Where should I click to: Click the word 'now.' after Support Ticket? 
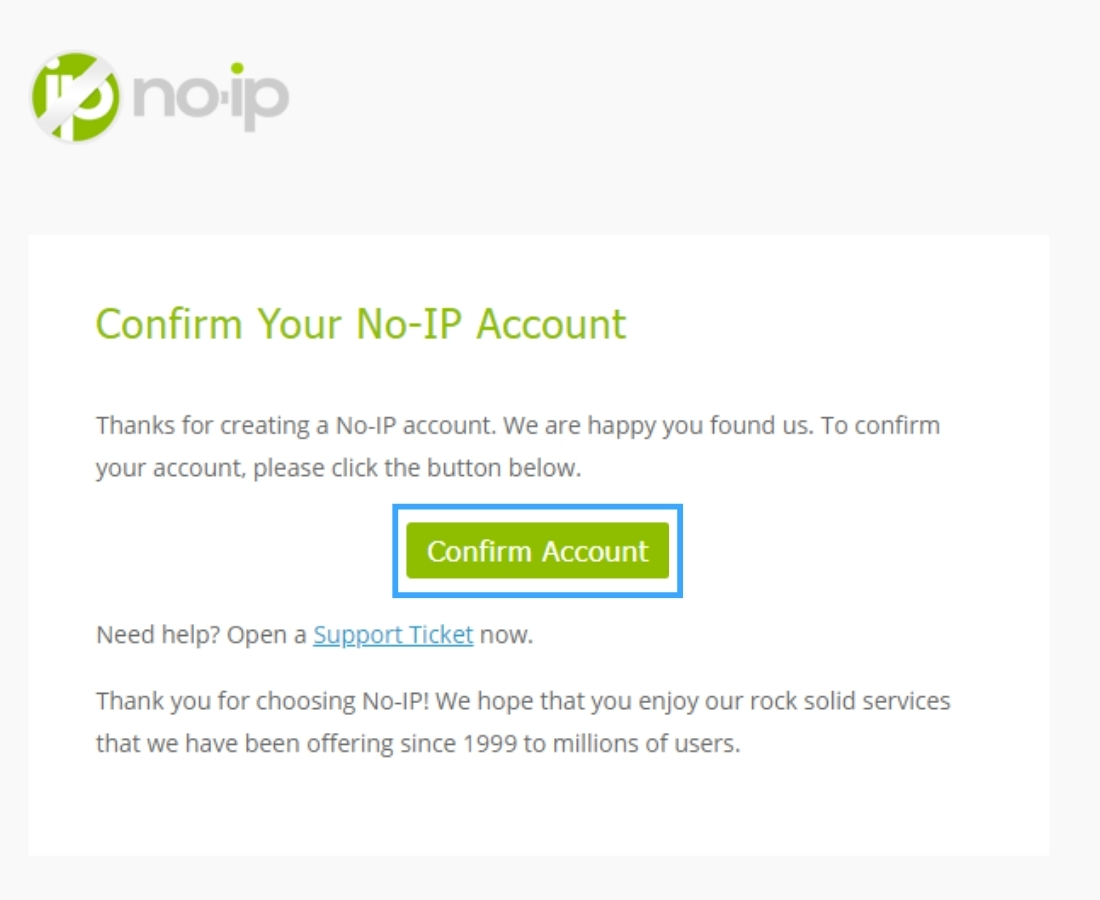point(506,635)
